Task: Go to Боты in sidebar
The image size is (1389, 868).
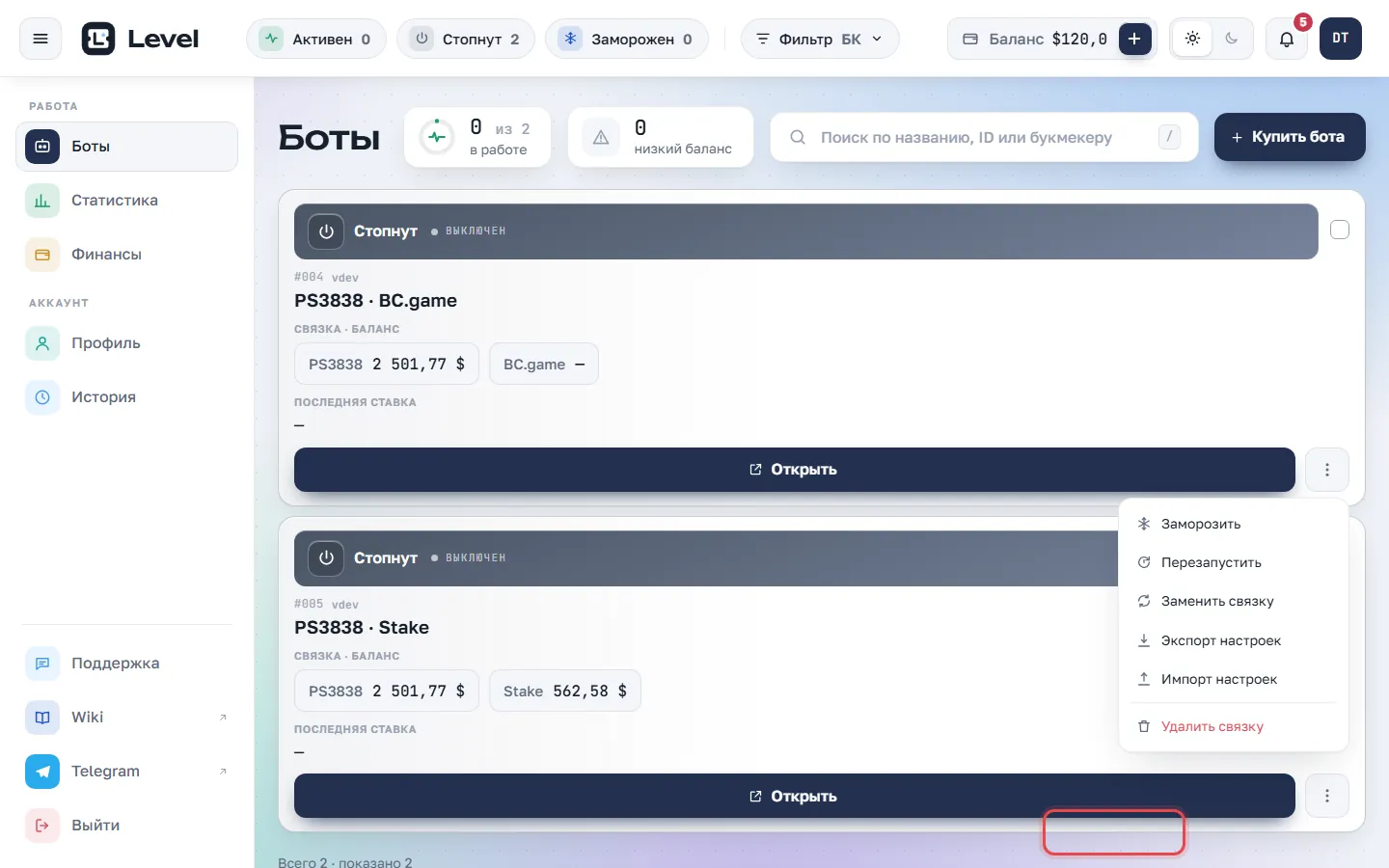Action: tap(126, 147)
